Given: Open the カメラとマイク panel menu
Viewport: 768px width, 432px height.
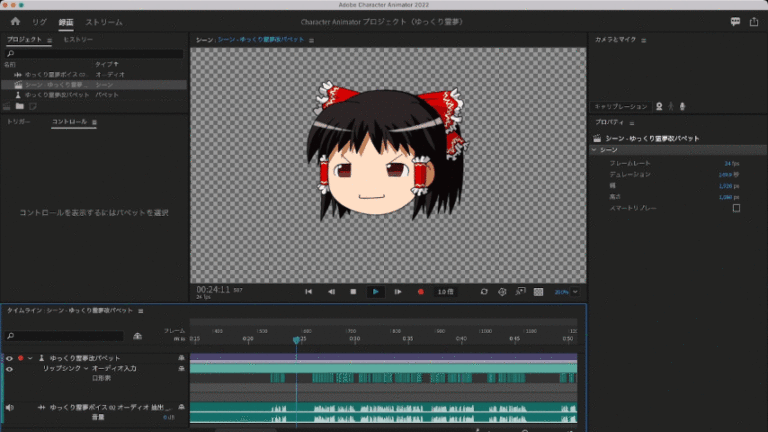Looking at the screenshot, I should pos(644,40).
